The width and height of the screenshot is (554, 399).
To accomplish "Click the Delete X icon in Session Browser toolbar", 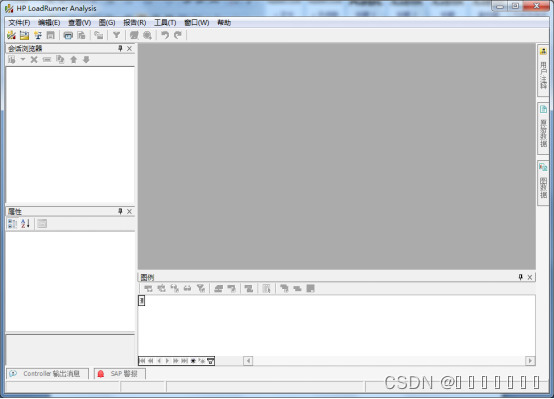I will (34, 60).
